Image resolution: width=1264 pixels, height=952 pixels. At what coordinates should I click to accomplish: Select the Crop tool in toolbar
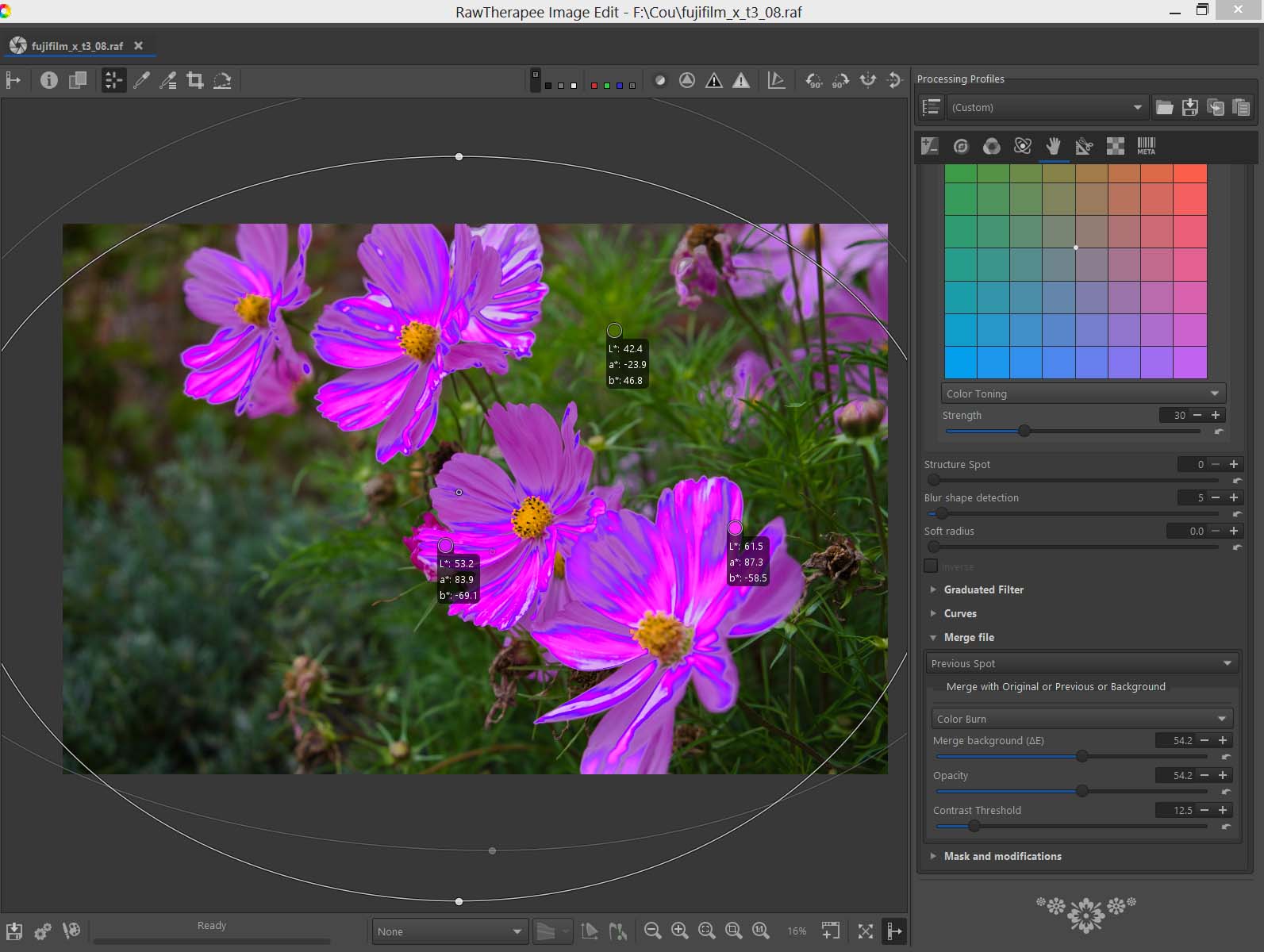click(x=194, y=80)
